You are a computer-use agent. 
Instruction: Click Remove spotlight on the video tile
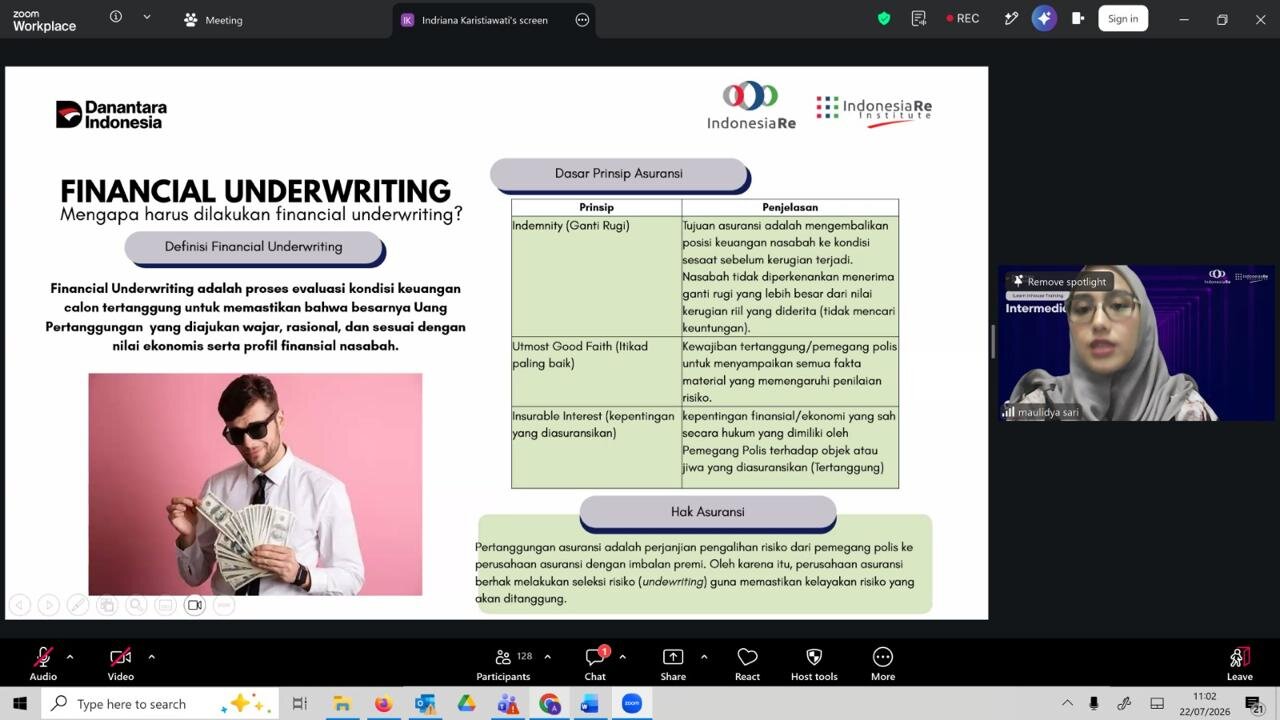pos(1060,282)
